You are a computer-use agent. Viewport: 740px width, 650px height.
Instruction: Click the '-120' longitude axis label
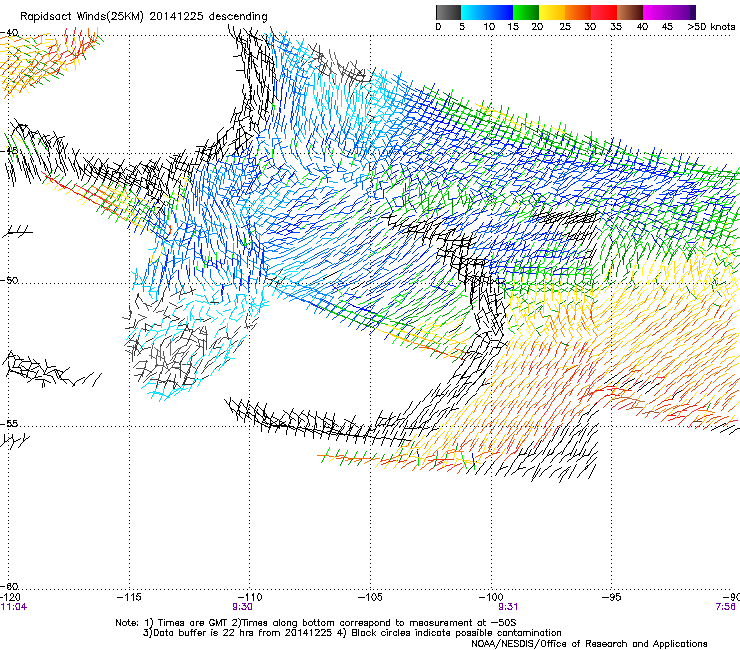tap(10, 597)
